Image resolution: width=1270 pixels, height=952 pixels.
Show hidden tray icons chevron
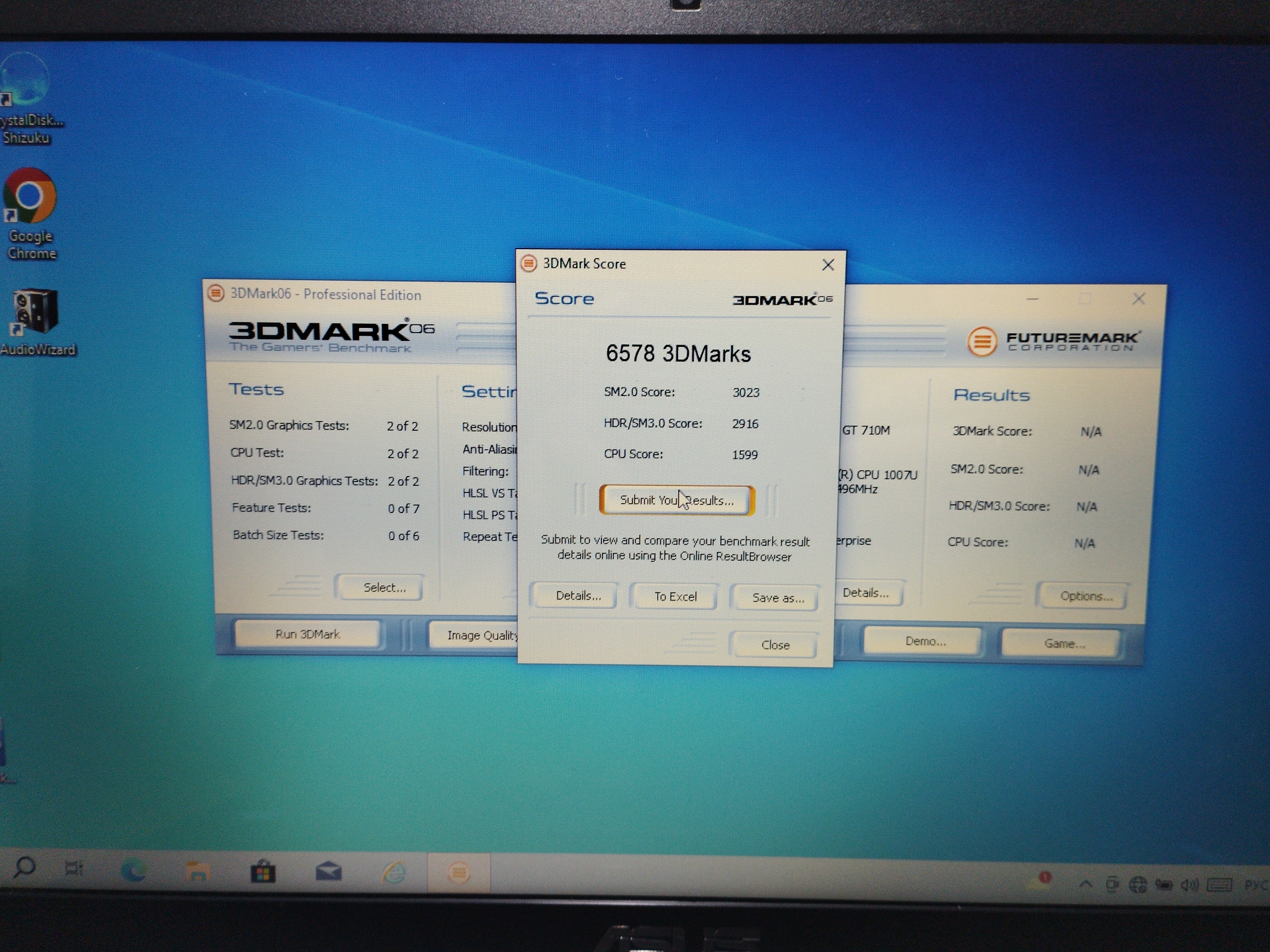click(1085, 884)
